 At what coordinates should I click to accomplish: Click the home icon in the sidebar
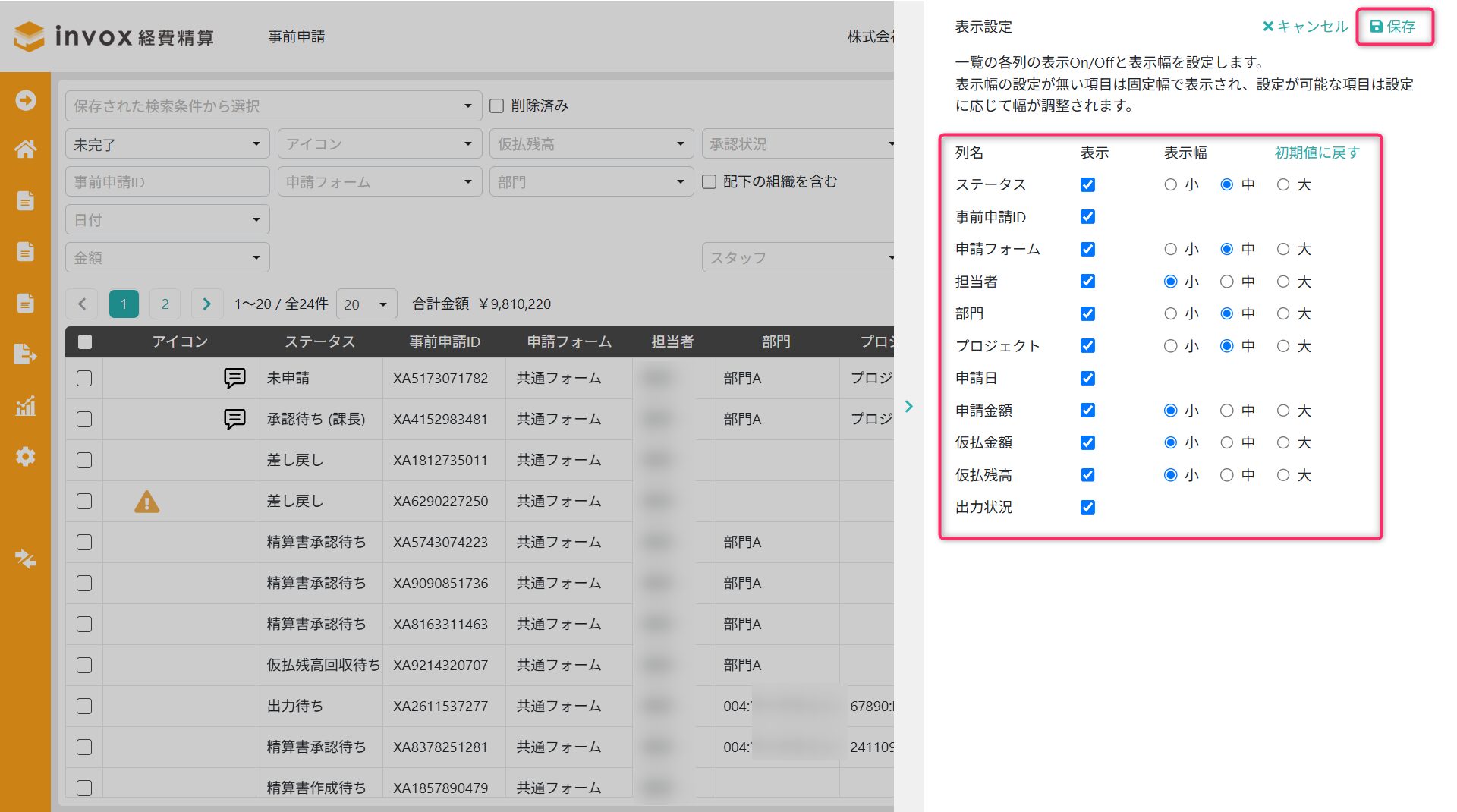(x=25, y=149)
